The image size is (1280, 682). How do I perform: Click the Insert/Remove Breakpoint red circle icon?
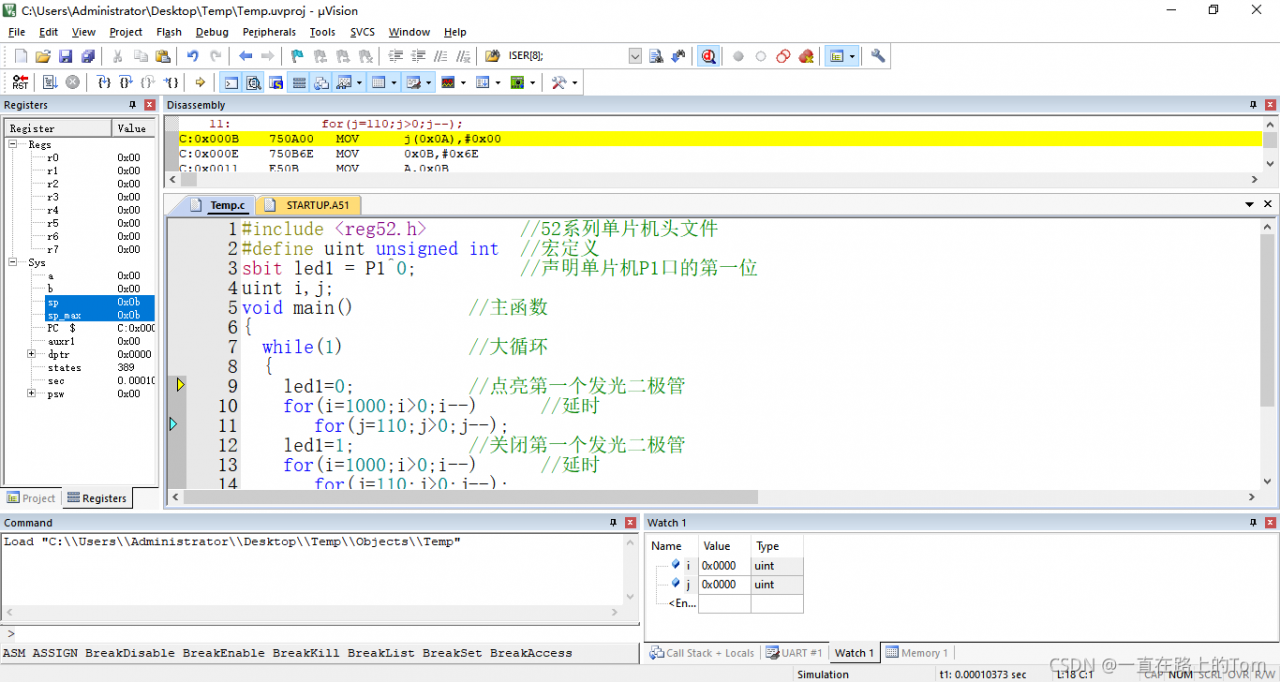click(738, 57)
